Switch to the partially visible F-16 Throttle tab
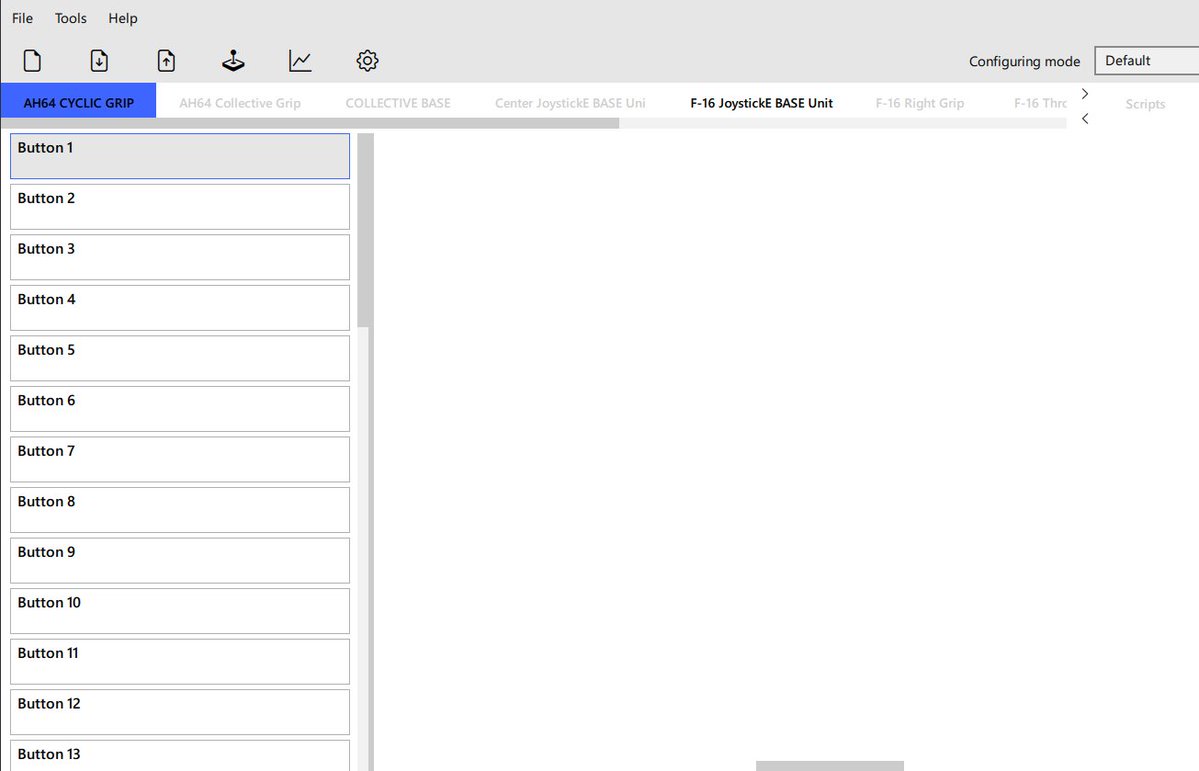This screenshot has width=1199, height=771. [1040, 102]
